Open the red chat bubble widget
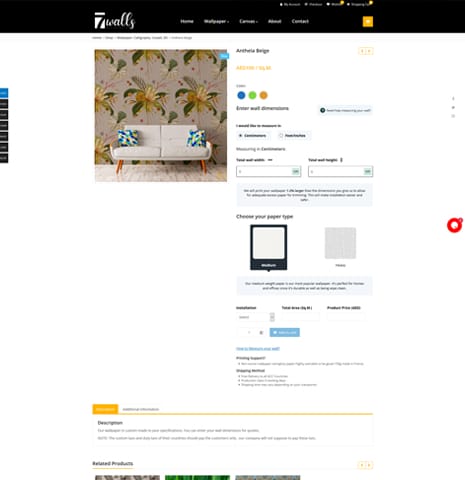This screenshot has height=480, width=465. (x=454, y=225)
